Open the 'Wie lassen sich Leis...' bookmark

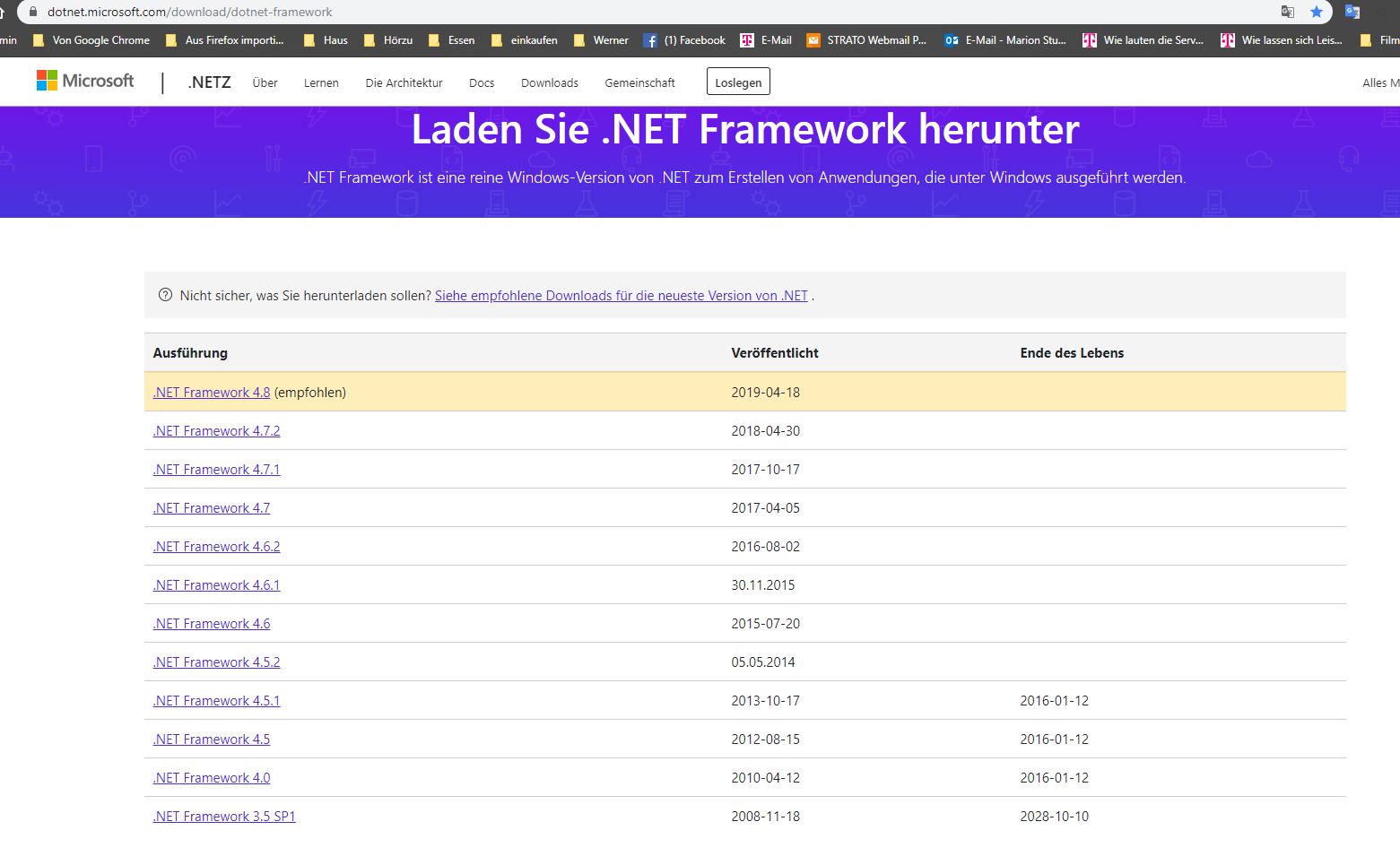1282,40
